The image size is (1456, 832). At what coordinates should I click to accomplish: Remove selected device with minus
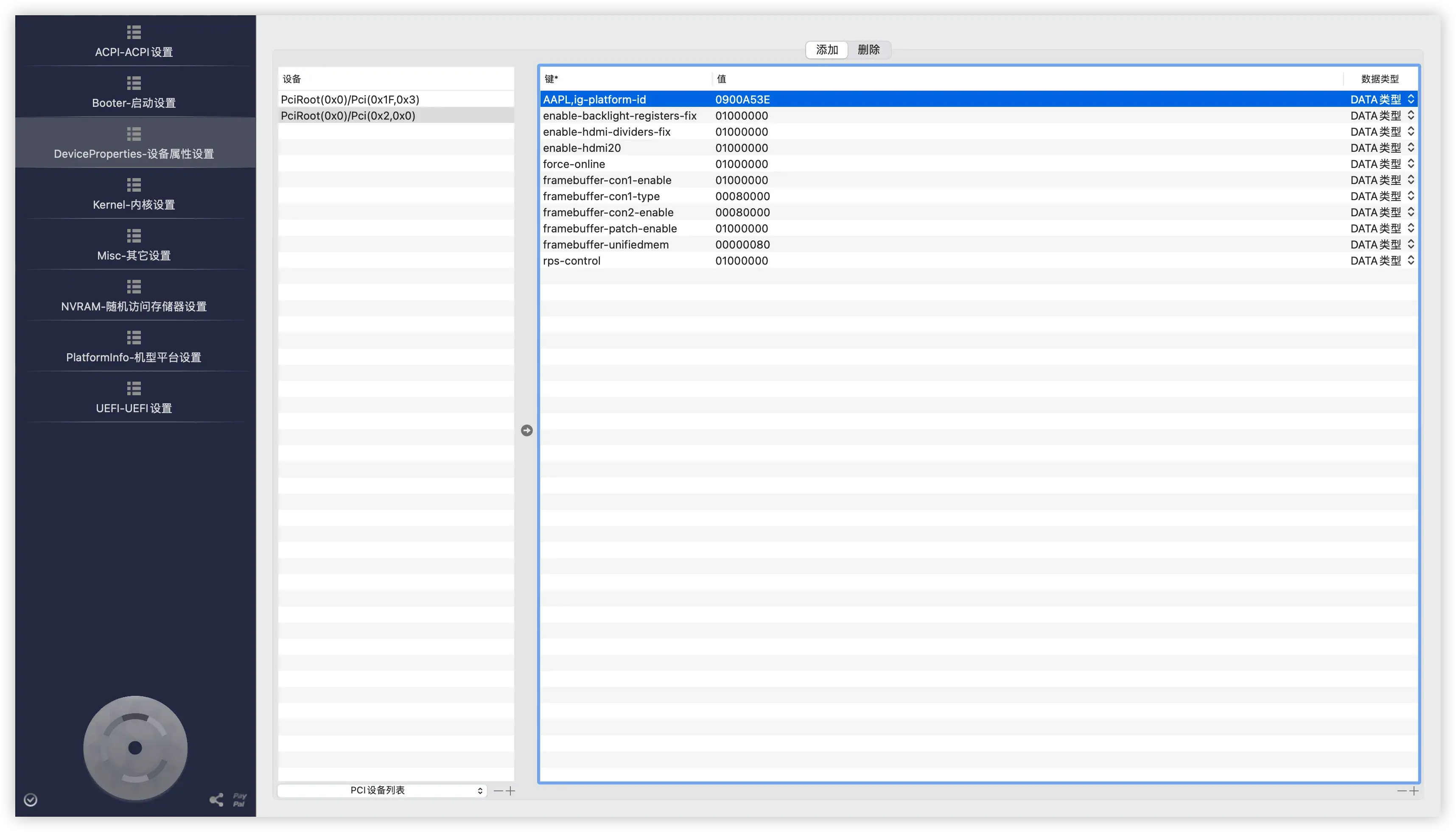point(498,791)
